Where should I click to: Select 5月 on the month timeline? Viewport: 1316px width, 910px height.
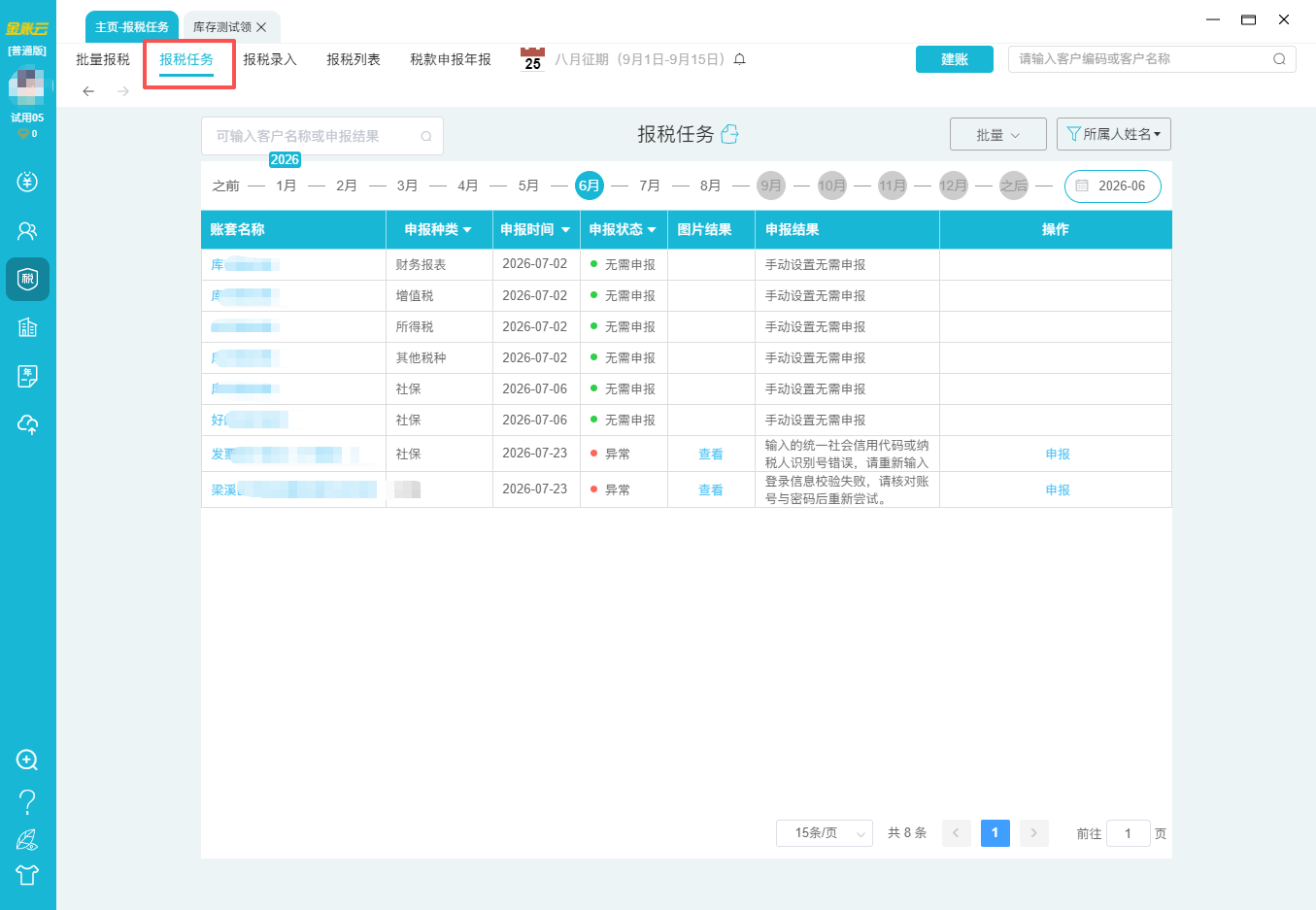[528, 185]
